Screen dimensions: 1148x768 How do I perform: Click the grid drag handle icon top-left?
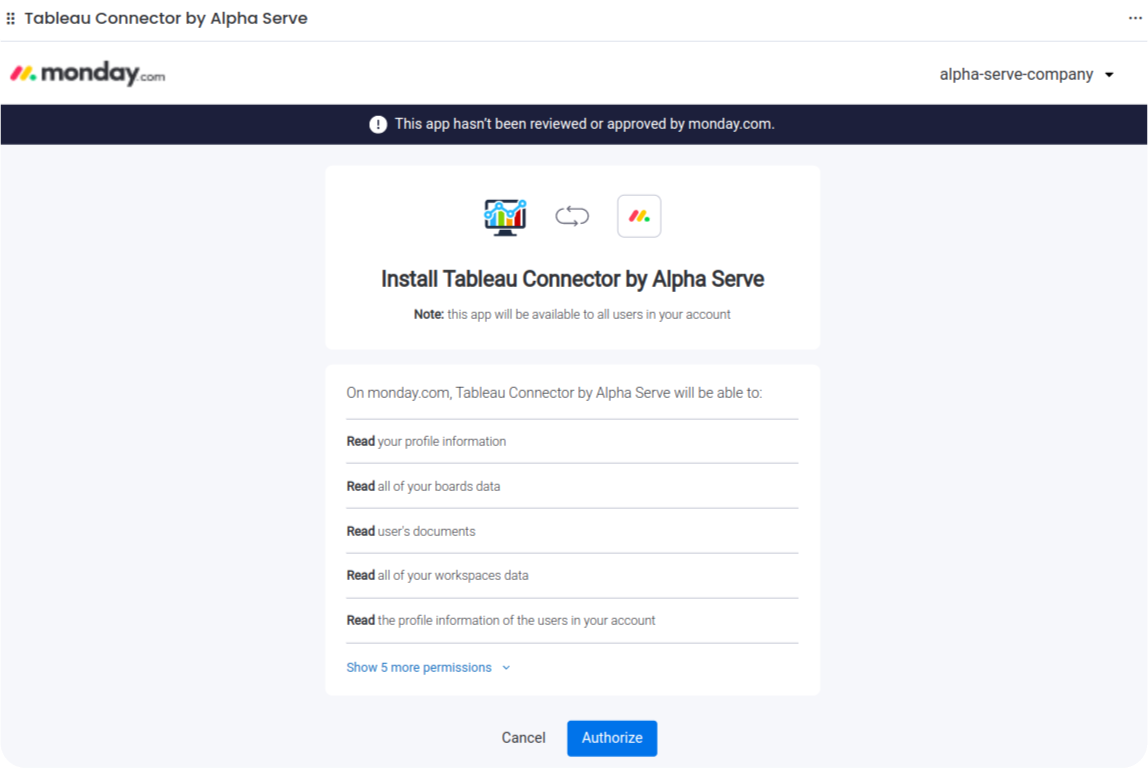click(10, 17)
